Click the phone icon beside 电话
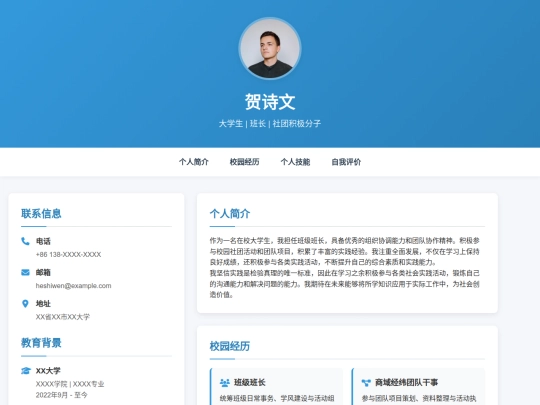Image resolution: width=540 pixels, height=405 pixels. pos(25,241)
